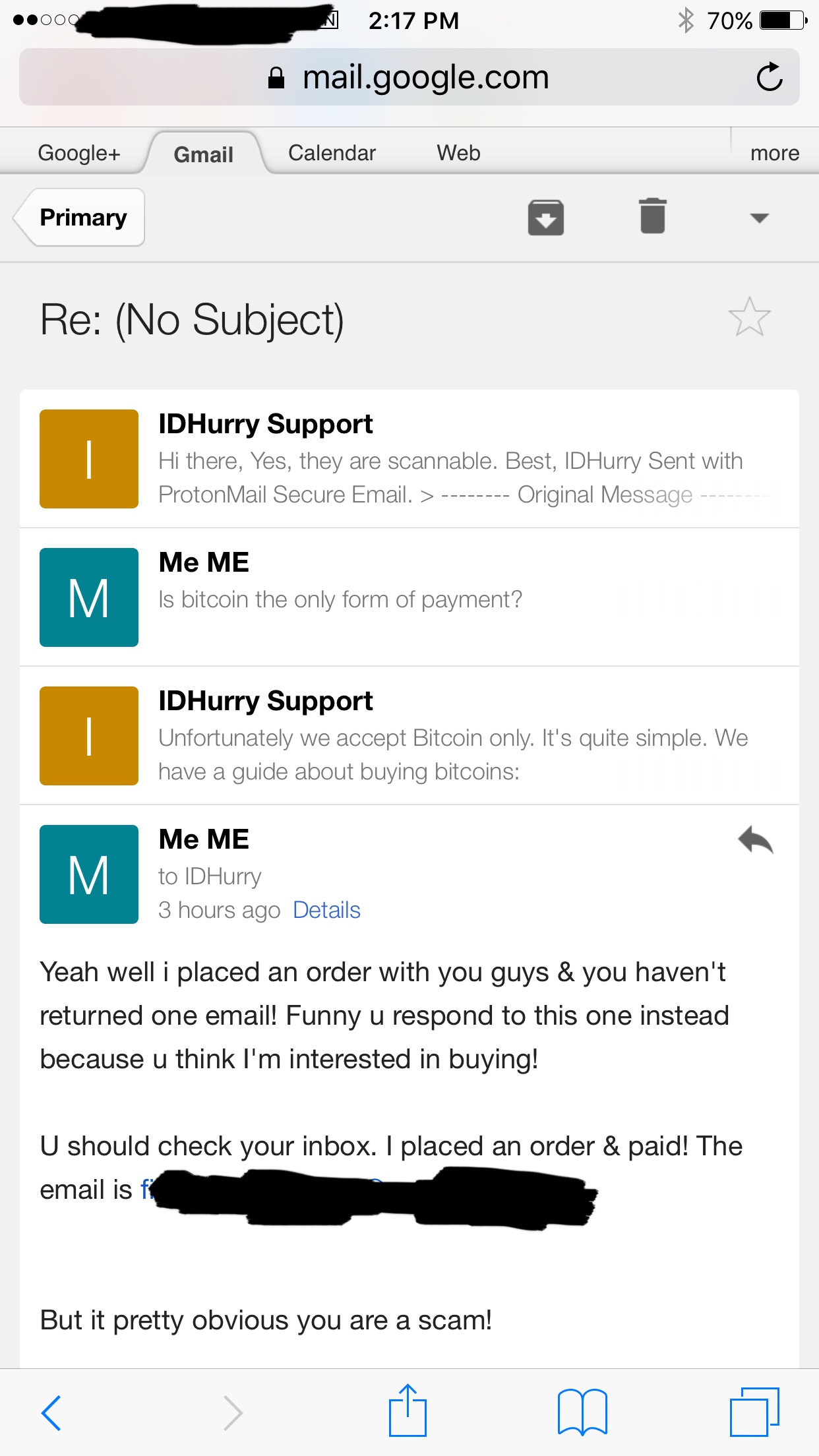Open Safari bookmarks
Screen dimensions: 819x1456
582,1412
